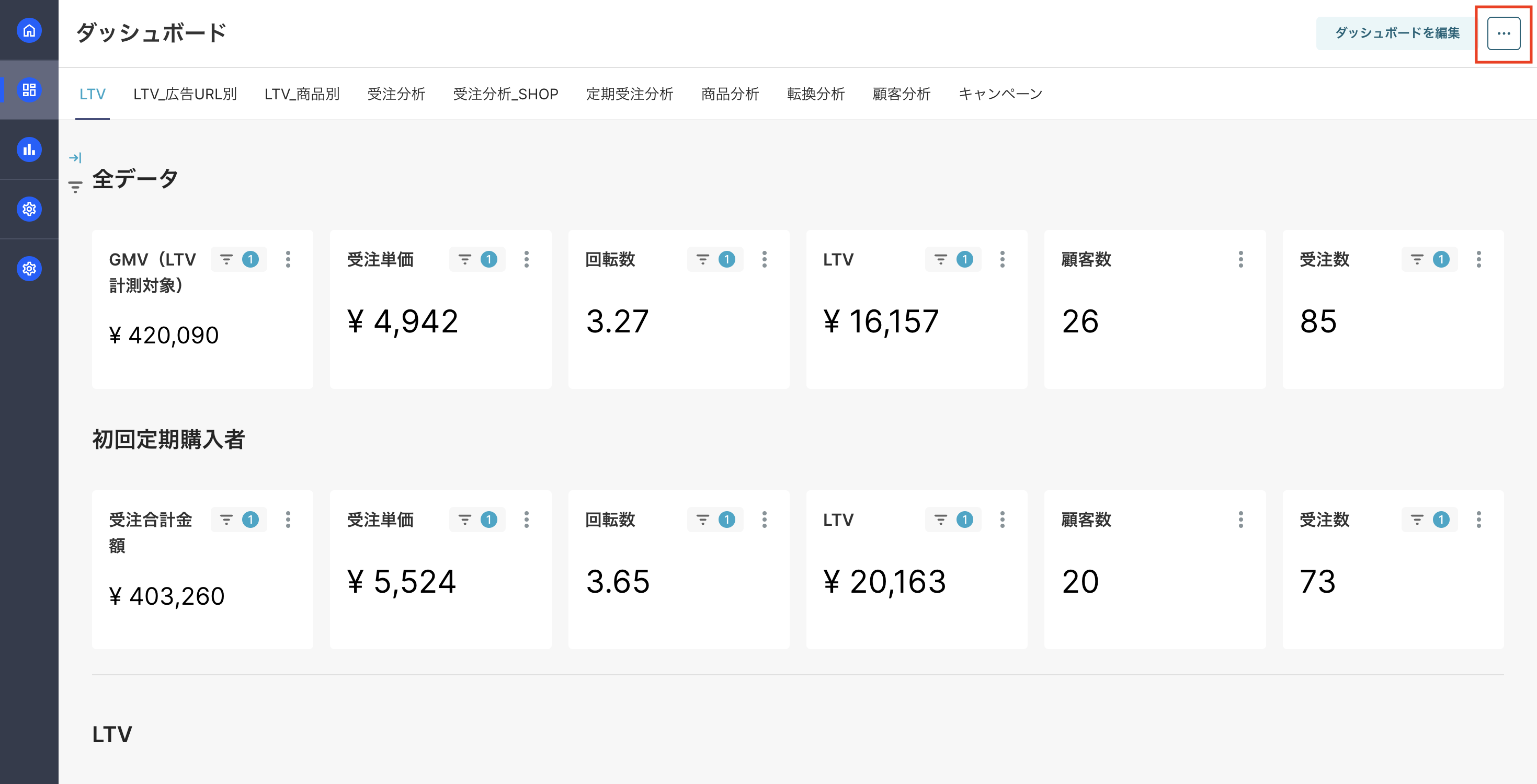Click the upper settings gear icon

point(29,209)
